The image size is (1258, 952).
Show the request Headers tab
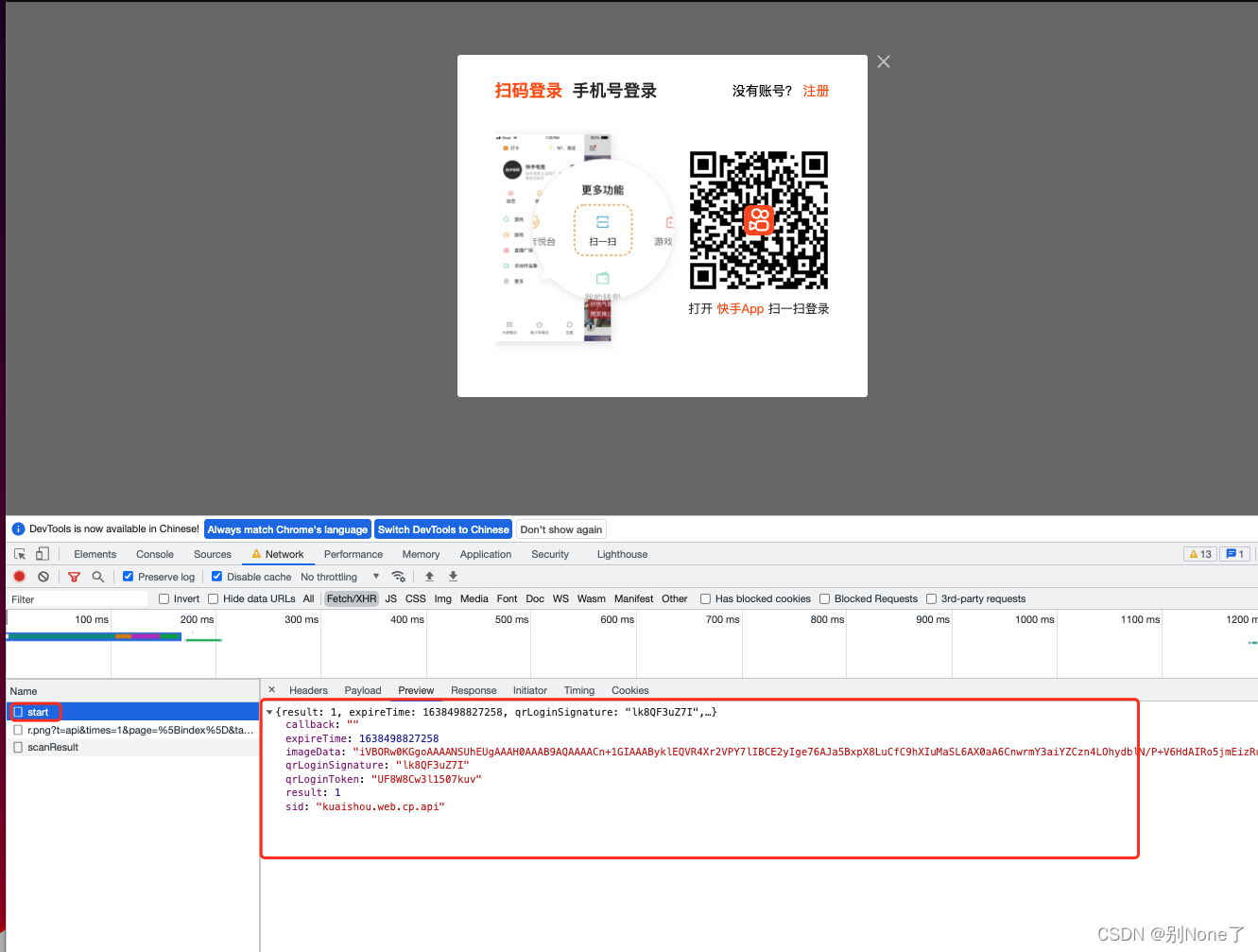(308, 690)
